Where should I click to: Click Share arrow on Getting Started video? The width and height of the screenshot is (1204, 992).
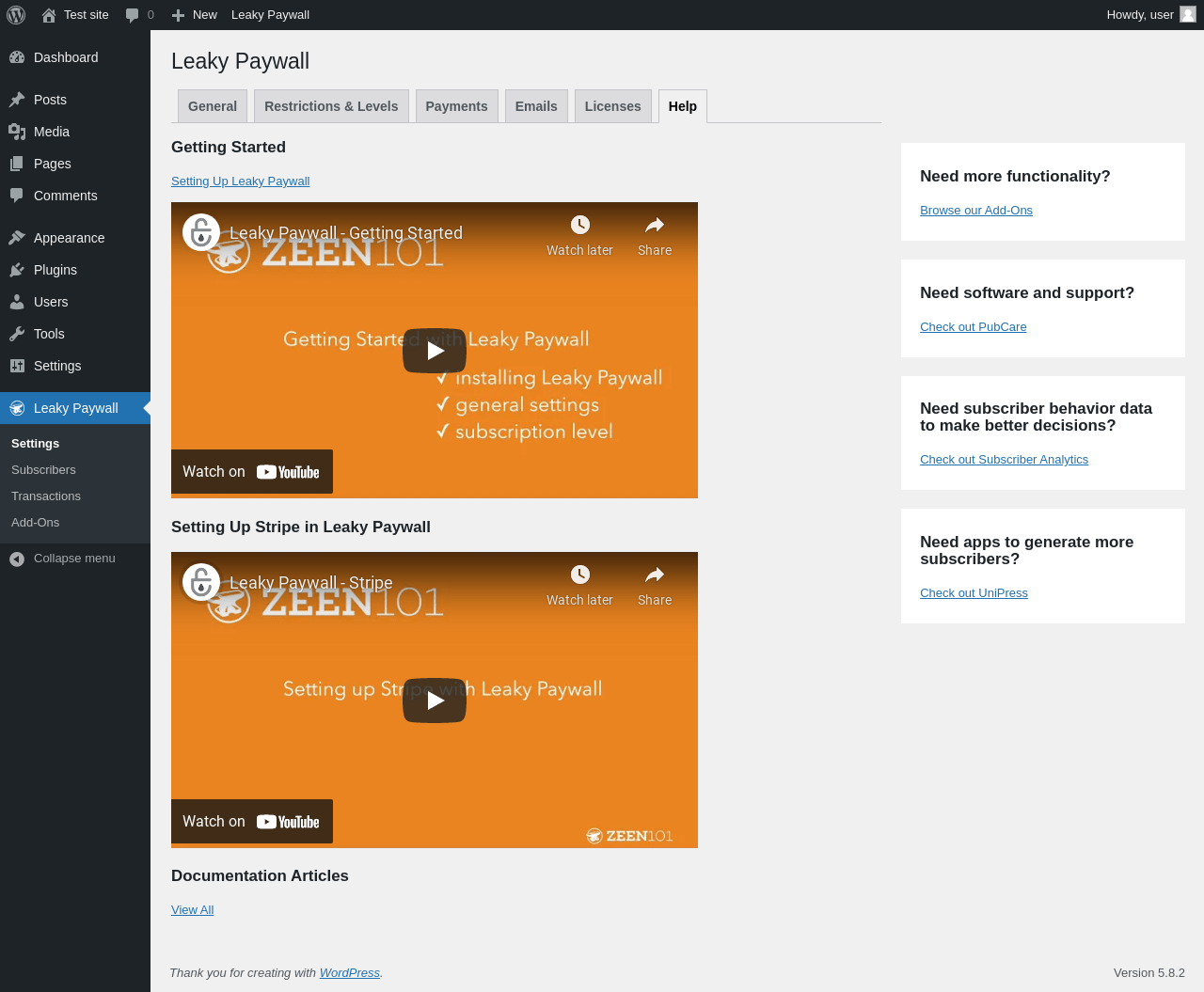(x=655, y=225)
